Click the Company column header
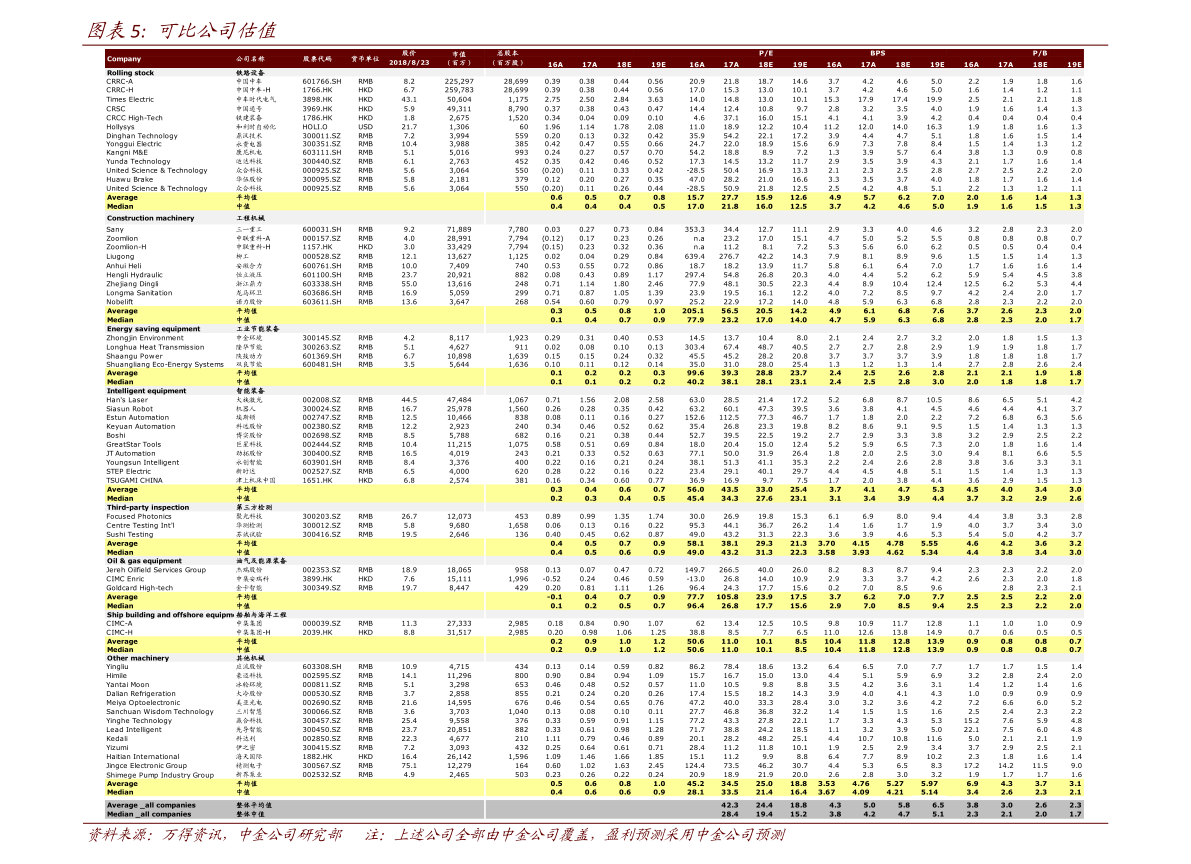The height and width of the screenshot is (864, 1191). pos(124,59)
